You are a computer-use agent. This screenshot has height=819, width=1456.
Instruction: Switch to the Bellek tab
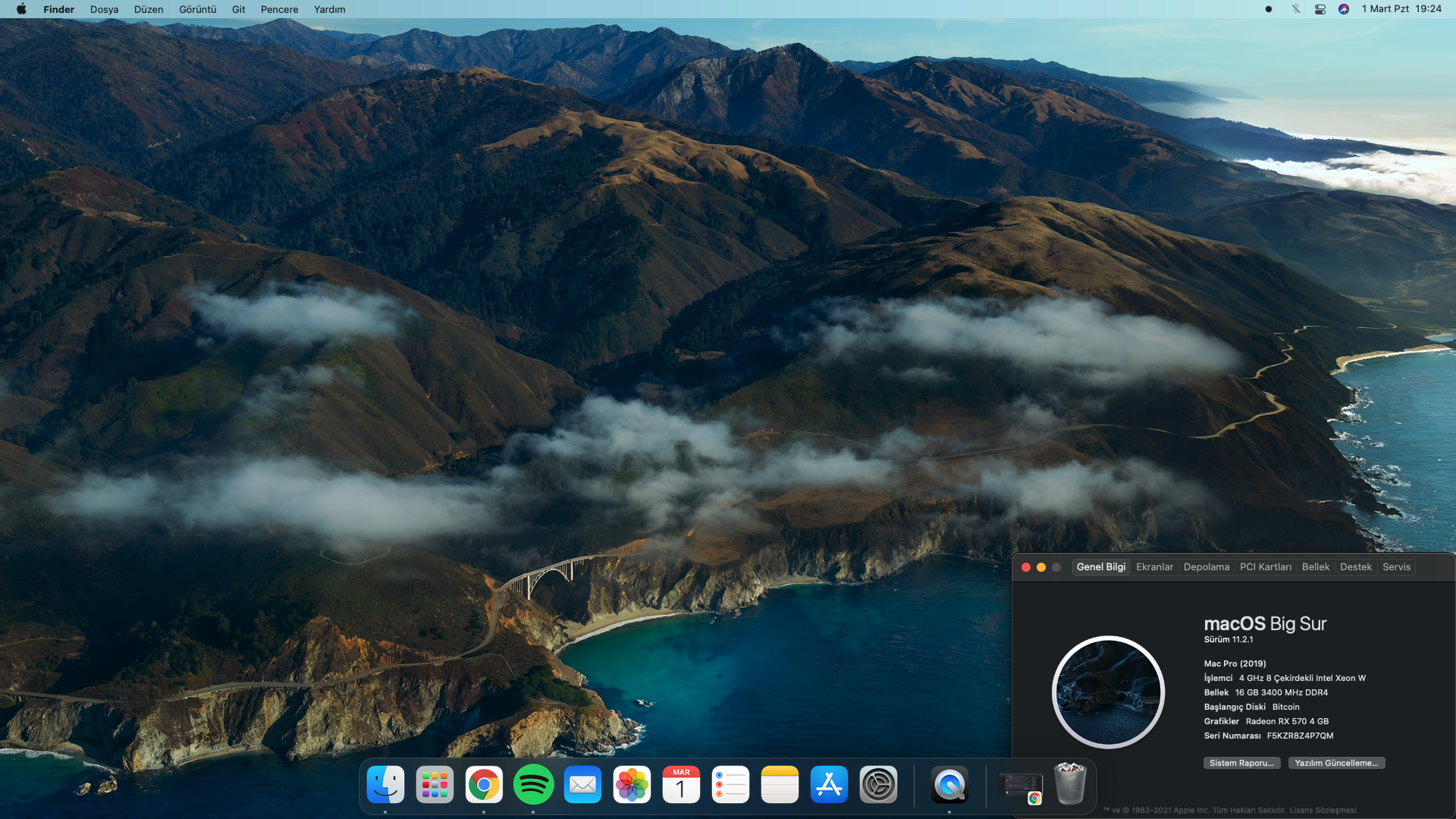pos(1315,567)
